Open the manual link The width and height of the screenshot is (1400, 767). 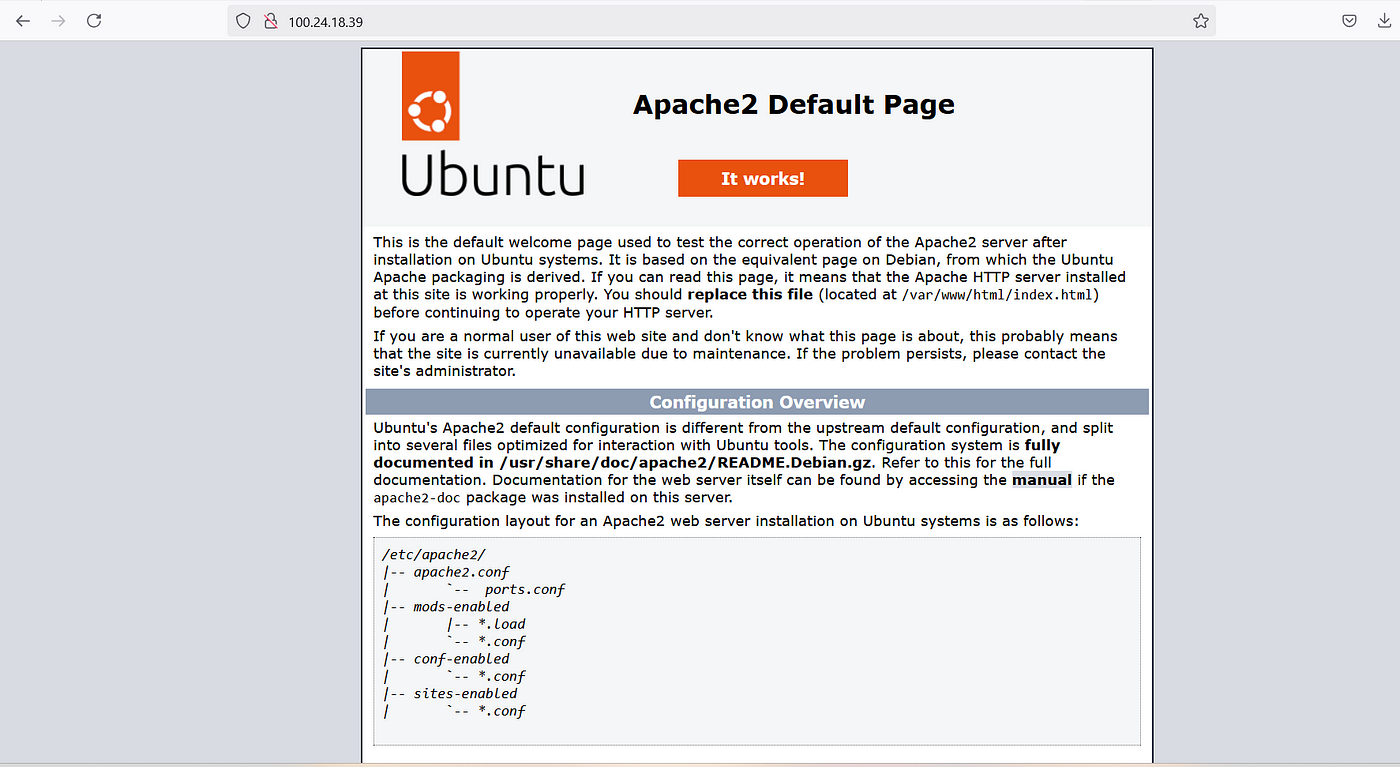(x=1041, y=480)
